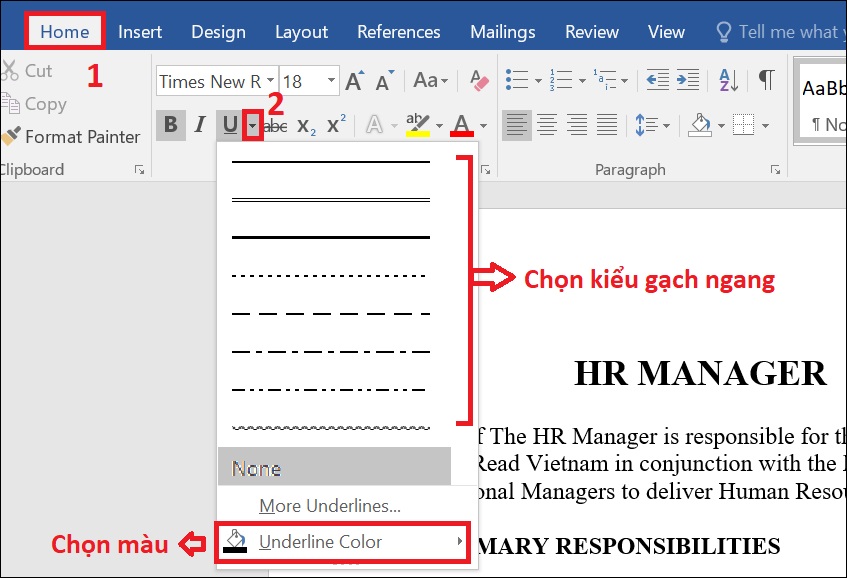Go to the Layout tab
847x578 pixels.
pyautogui.click(x=301, y=32)
